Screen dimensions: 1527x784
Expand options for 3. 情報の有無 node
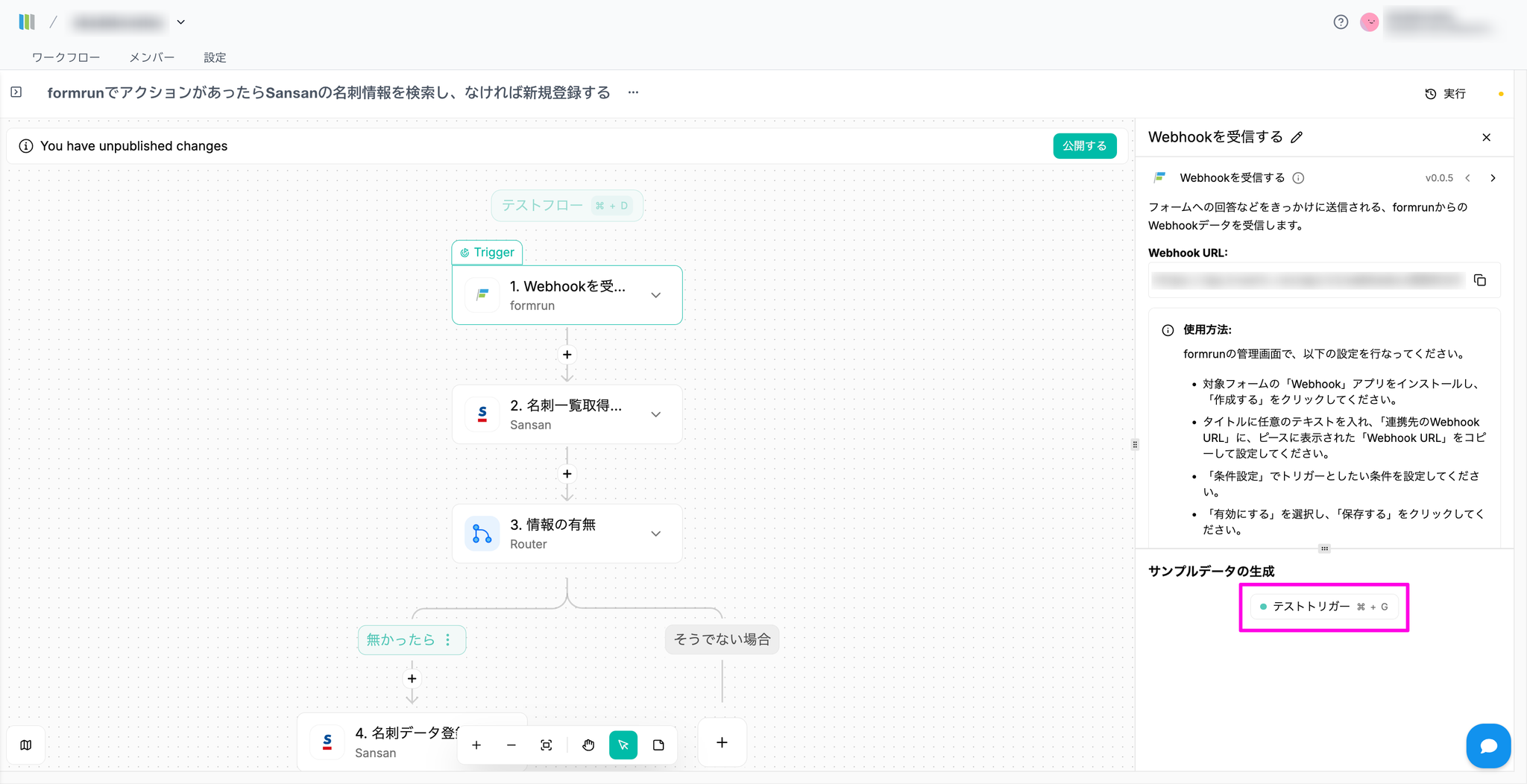click(656, 534)
